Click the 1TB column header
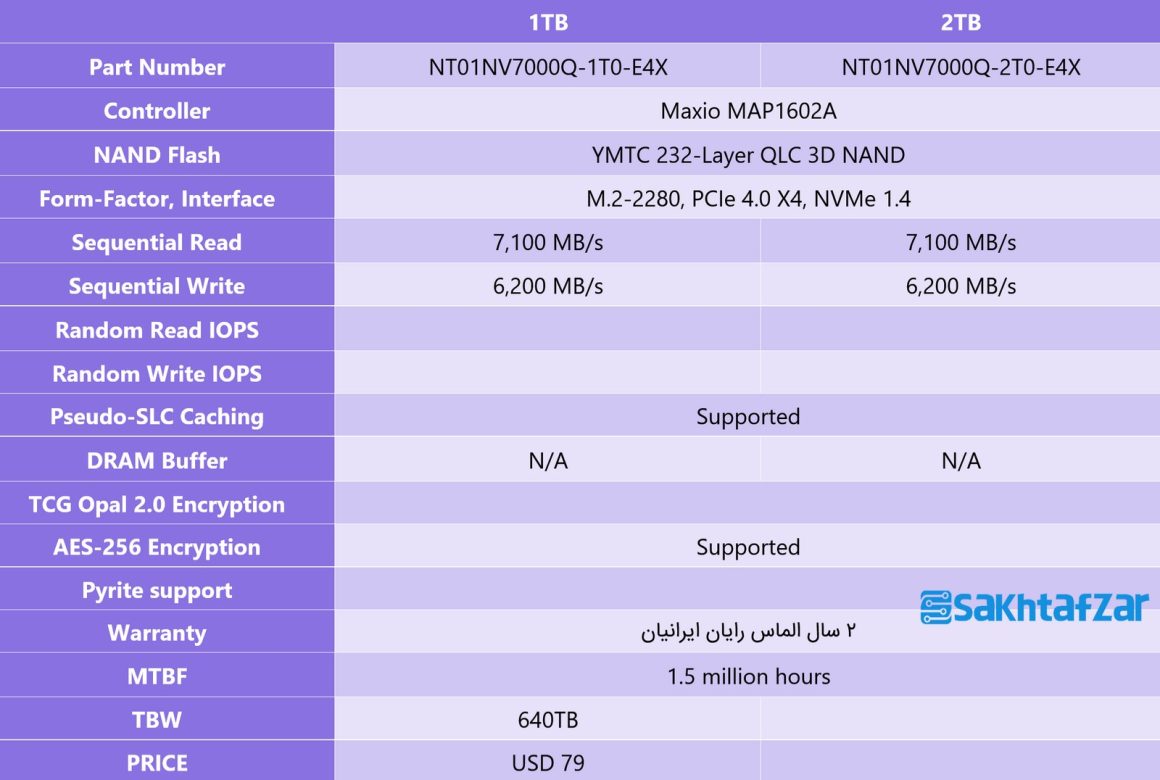1160x780 pixels. coord(547,22)
